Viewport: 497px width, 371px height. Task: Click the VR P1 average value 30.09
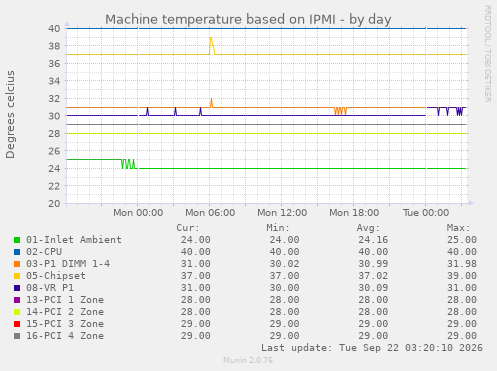tap(373, 288)
